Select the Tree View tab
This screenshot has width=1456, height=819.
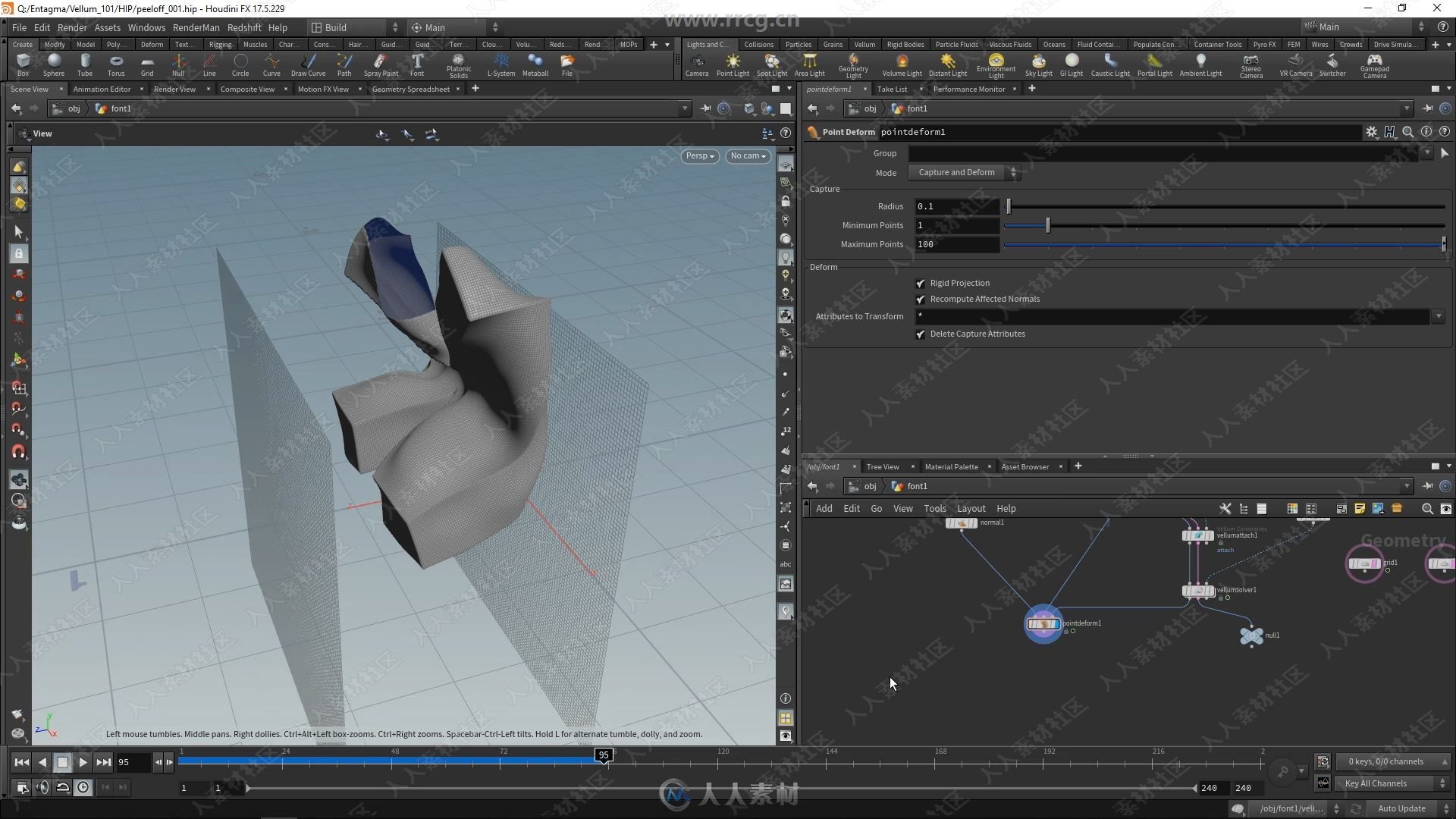(881, 466)
